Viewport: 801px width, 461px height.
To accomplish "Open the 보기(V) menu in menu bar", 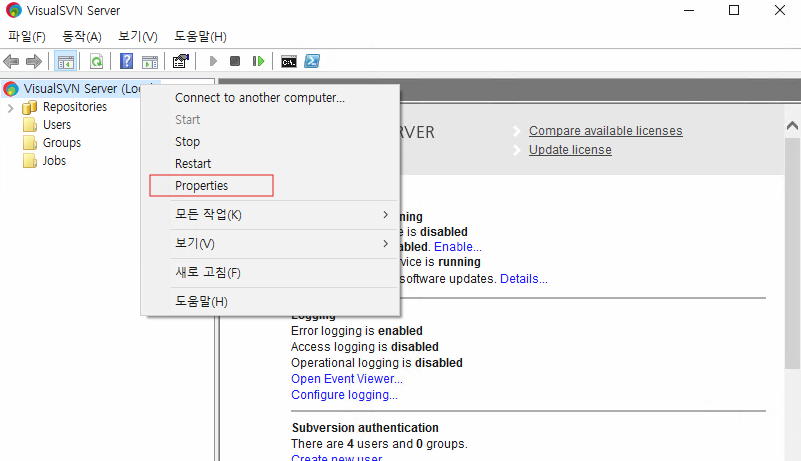I will point(138,36).
